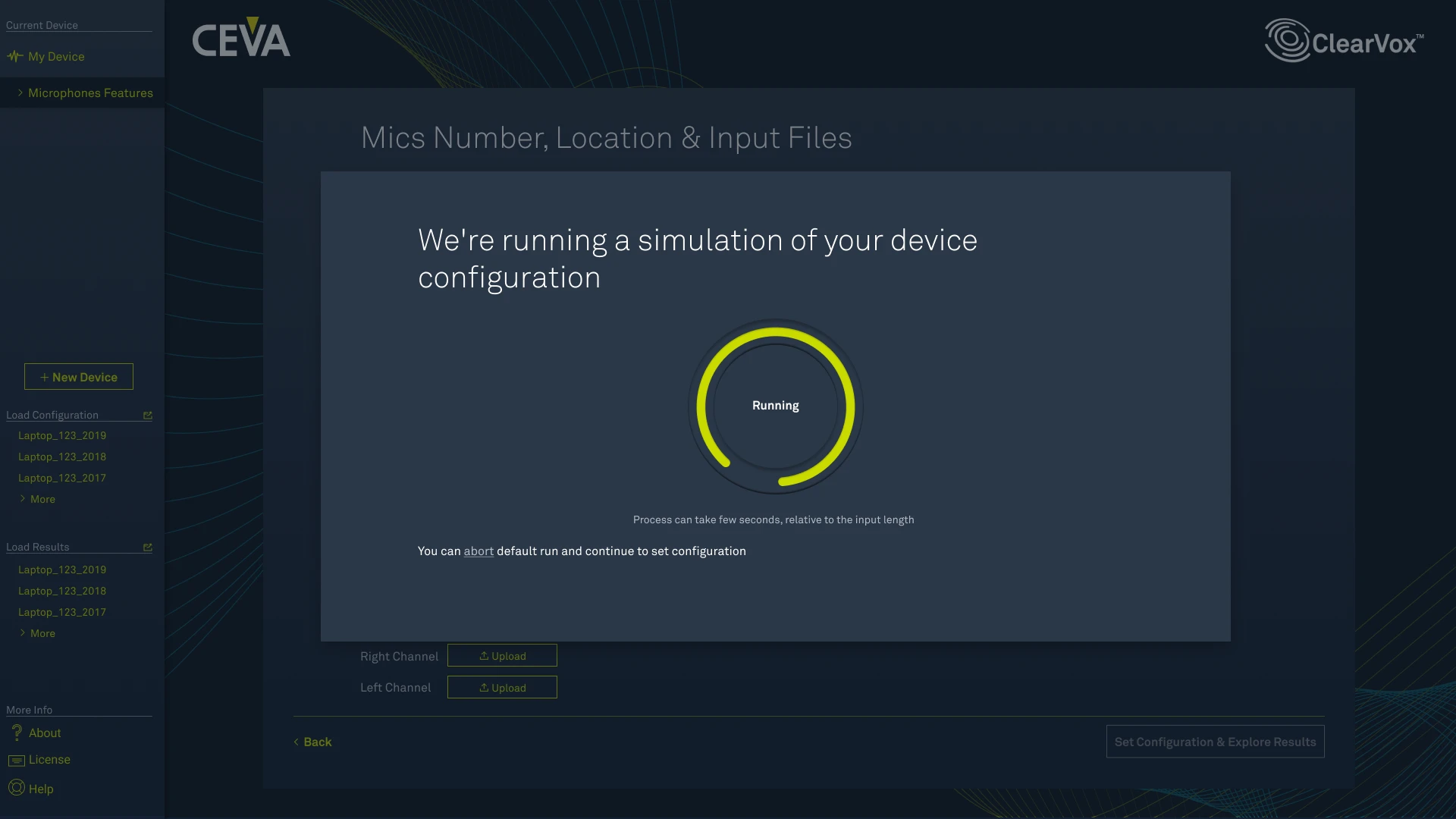Click the License card icon

click(x=17, y=760)
